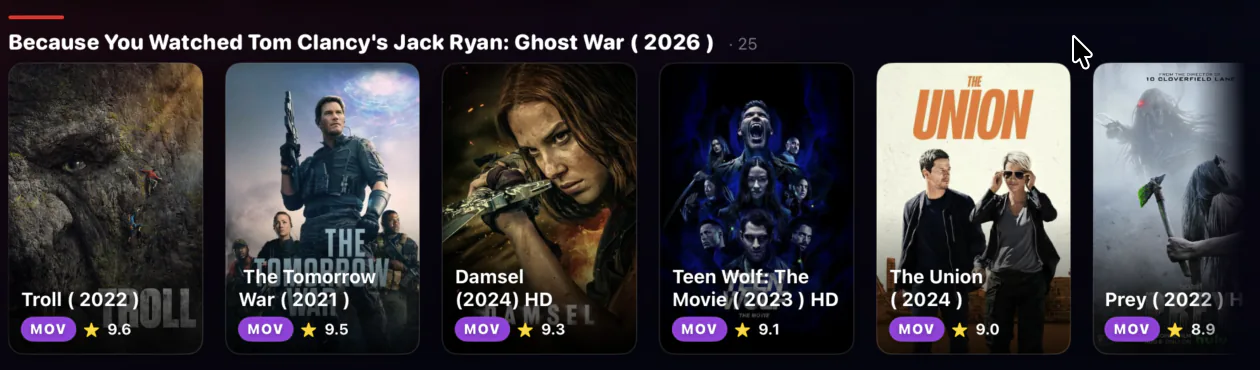Open The Union movie poster

[973, 208]
